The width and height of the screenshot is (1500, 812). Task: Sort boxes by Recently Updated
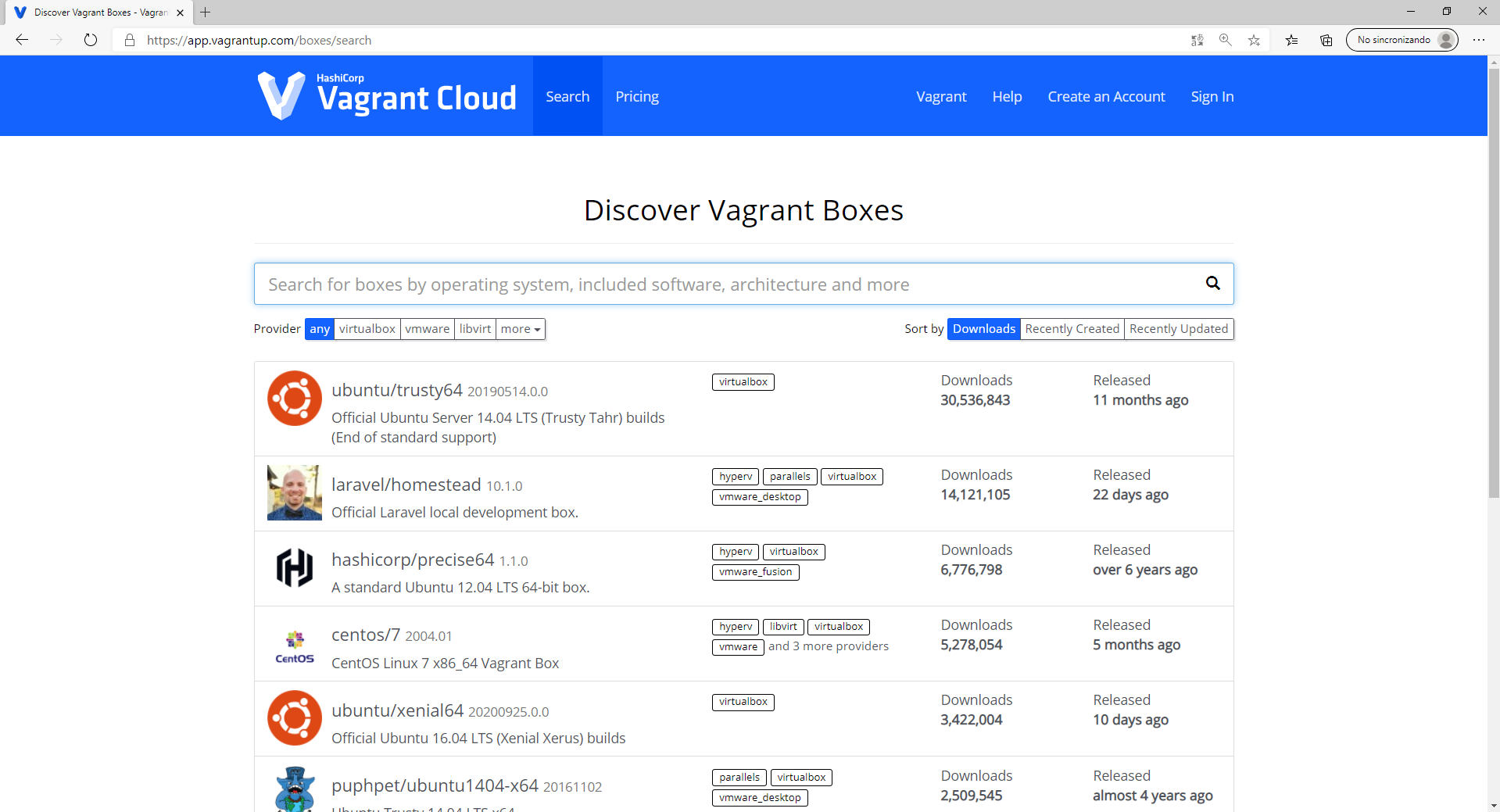(1178, 329)
